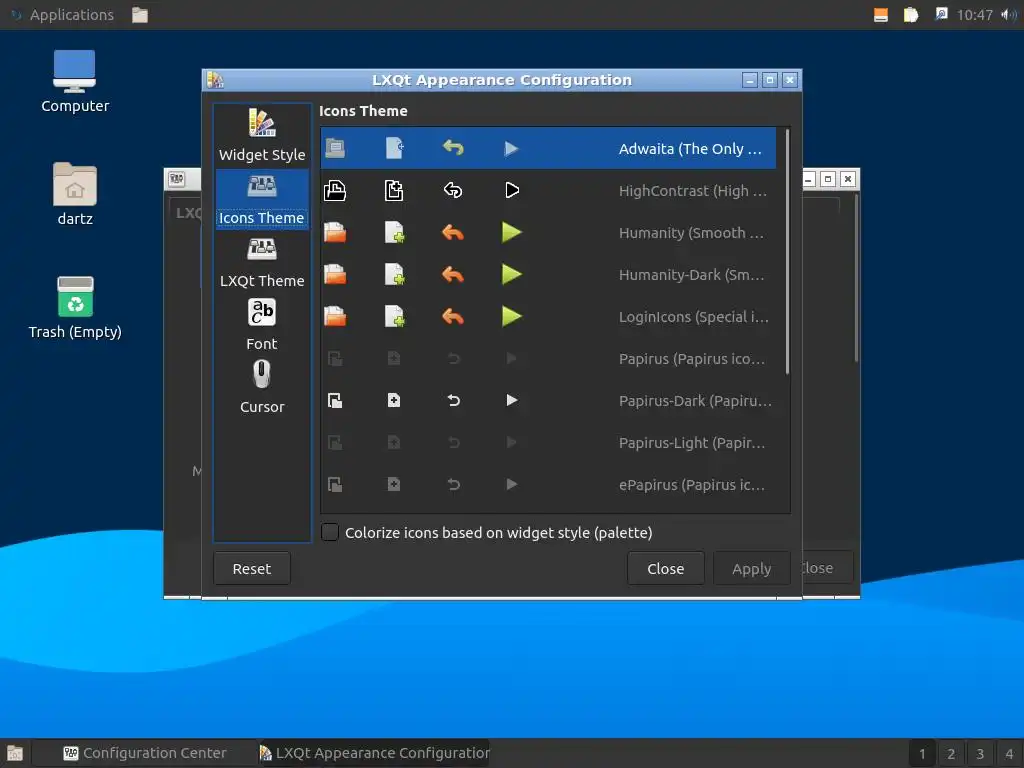Switch to workspace 3
The image size is (1024, 768).
pos(980,754)
